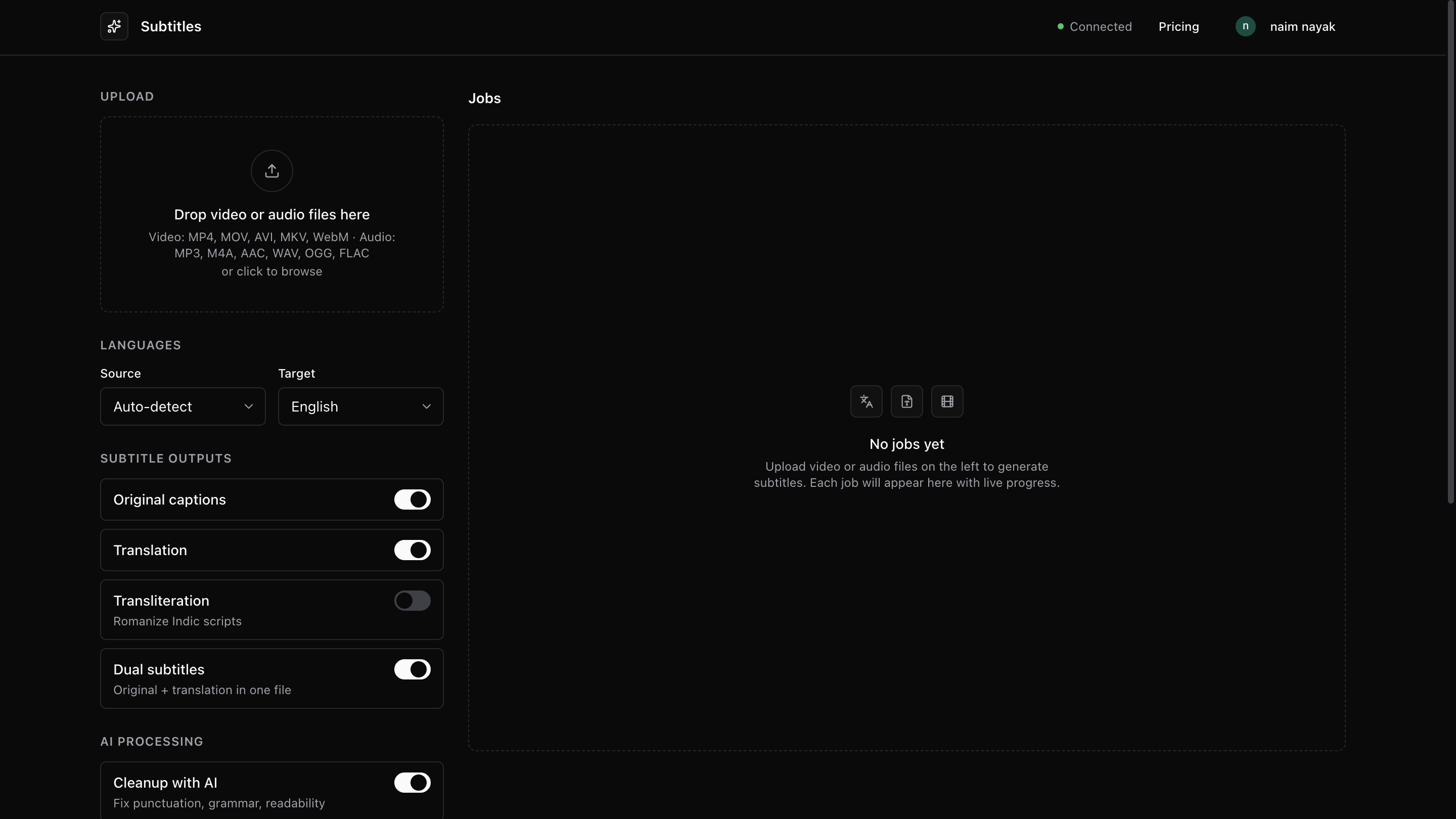This screenshot has height=819, width=1456.
Task: Click the Subtitles sparkle logo icon
Action: point(114,27)
